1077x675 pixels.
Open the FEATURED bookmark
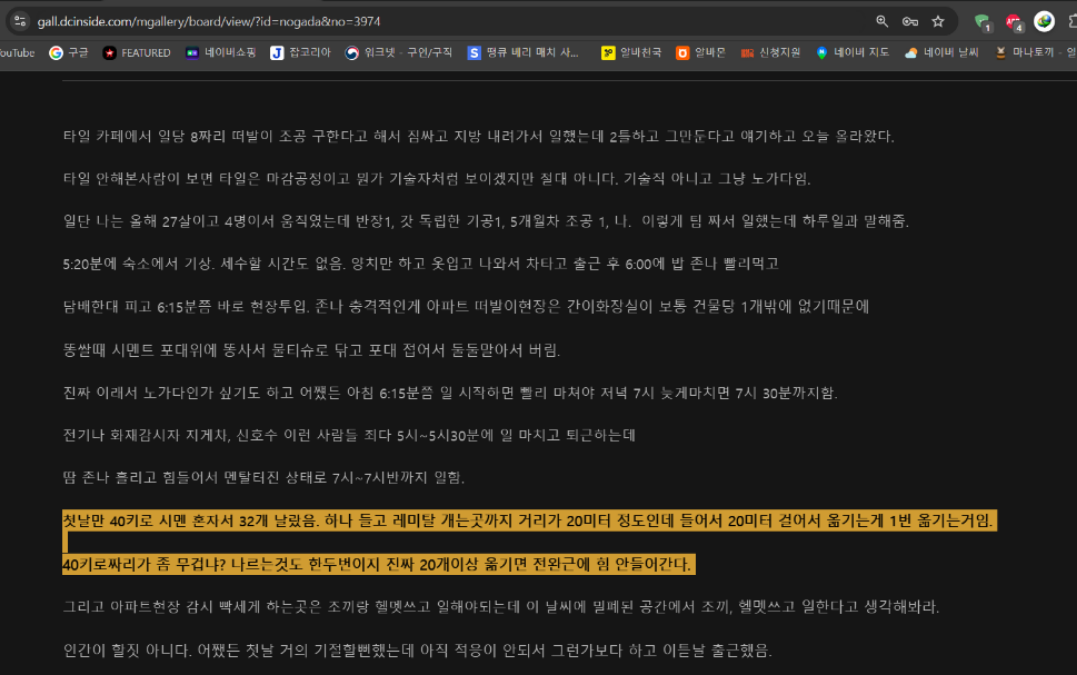tap(136, 53)
